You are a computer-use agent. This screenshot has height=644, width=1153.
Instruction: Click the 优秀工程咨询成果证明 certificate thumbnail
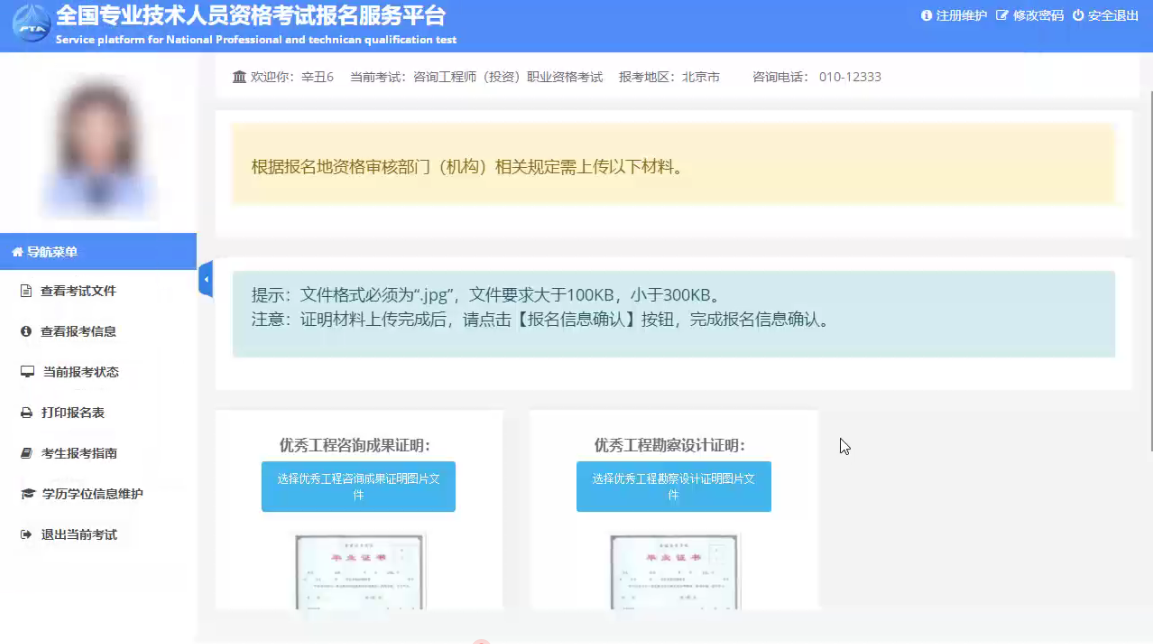(359, 570)
